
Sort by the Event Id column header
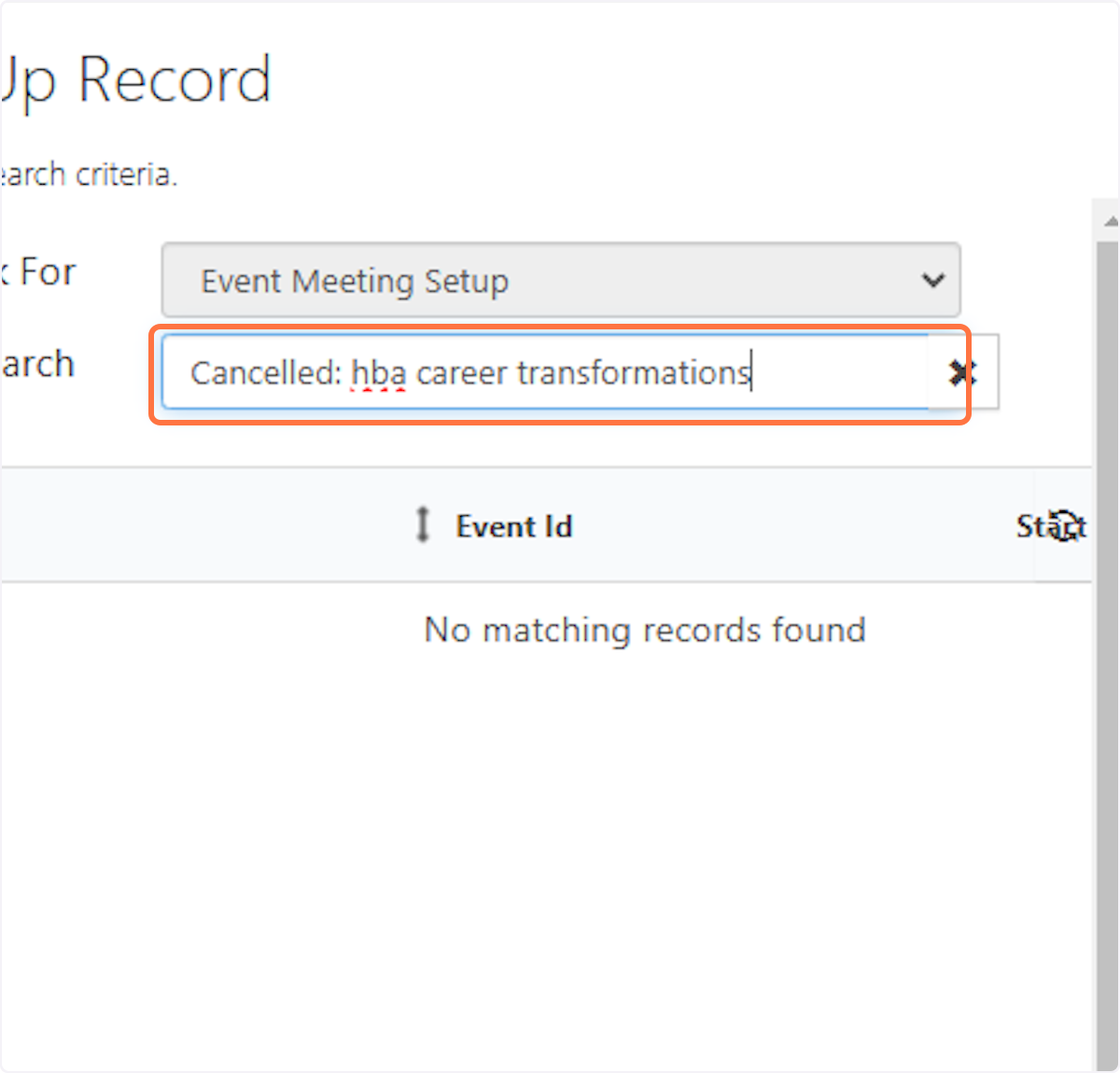point(513,526)
